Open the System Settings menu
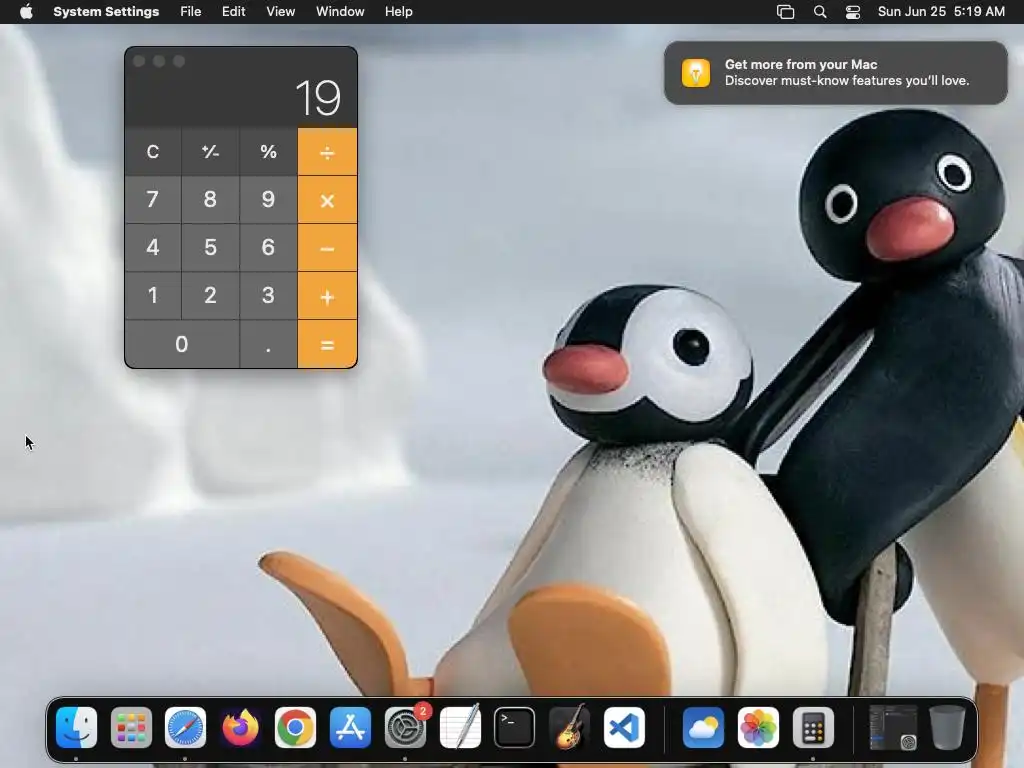 (x=106, y=12)
